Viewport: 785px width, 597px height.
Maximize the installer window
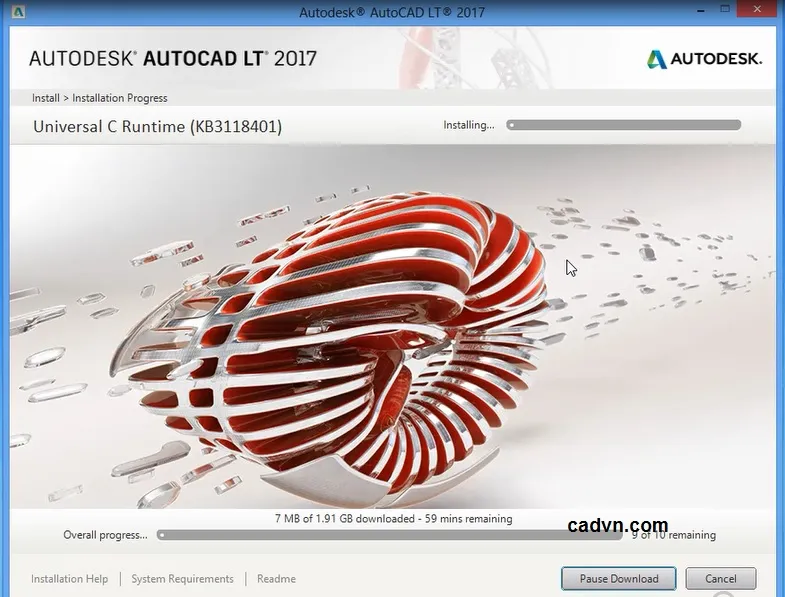(725, 9)
